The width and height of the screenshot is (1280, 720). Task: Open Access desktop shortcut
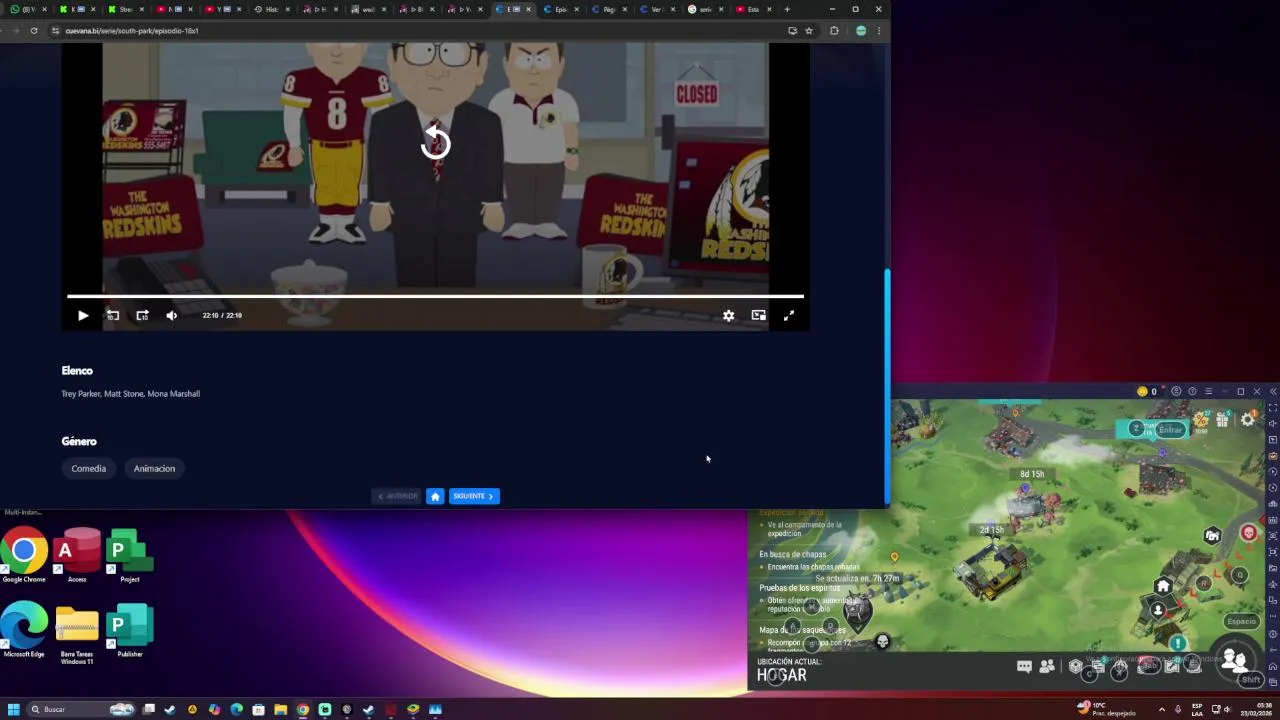(x=77, y=556)
